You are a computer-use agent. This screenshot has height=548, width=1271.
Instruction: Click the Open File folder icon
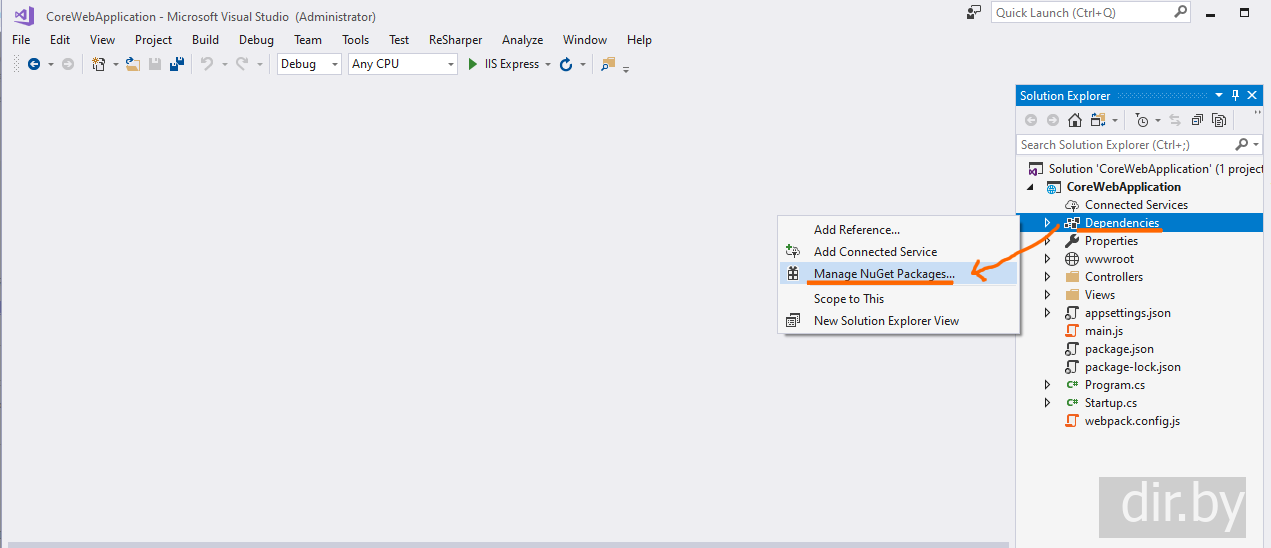coord(132,64)
